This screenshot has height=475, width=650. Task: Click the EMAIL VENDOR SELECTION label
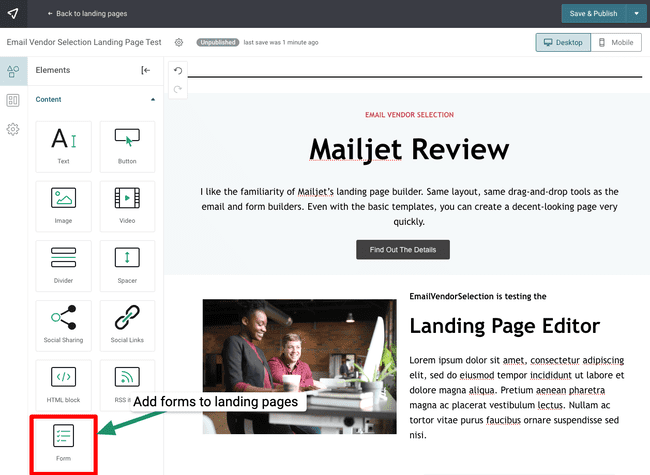point(409,115)
